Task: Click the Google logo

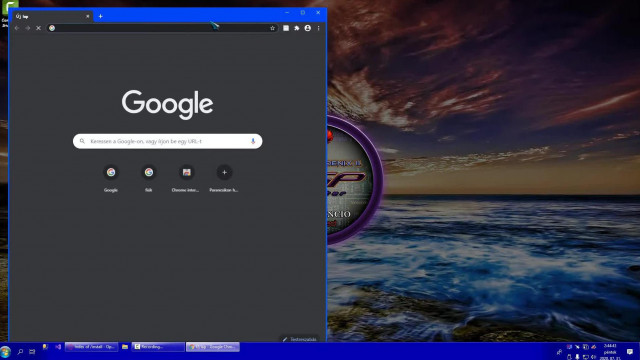Action: click(167, 104)
